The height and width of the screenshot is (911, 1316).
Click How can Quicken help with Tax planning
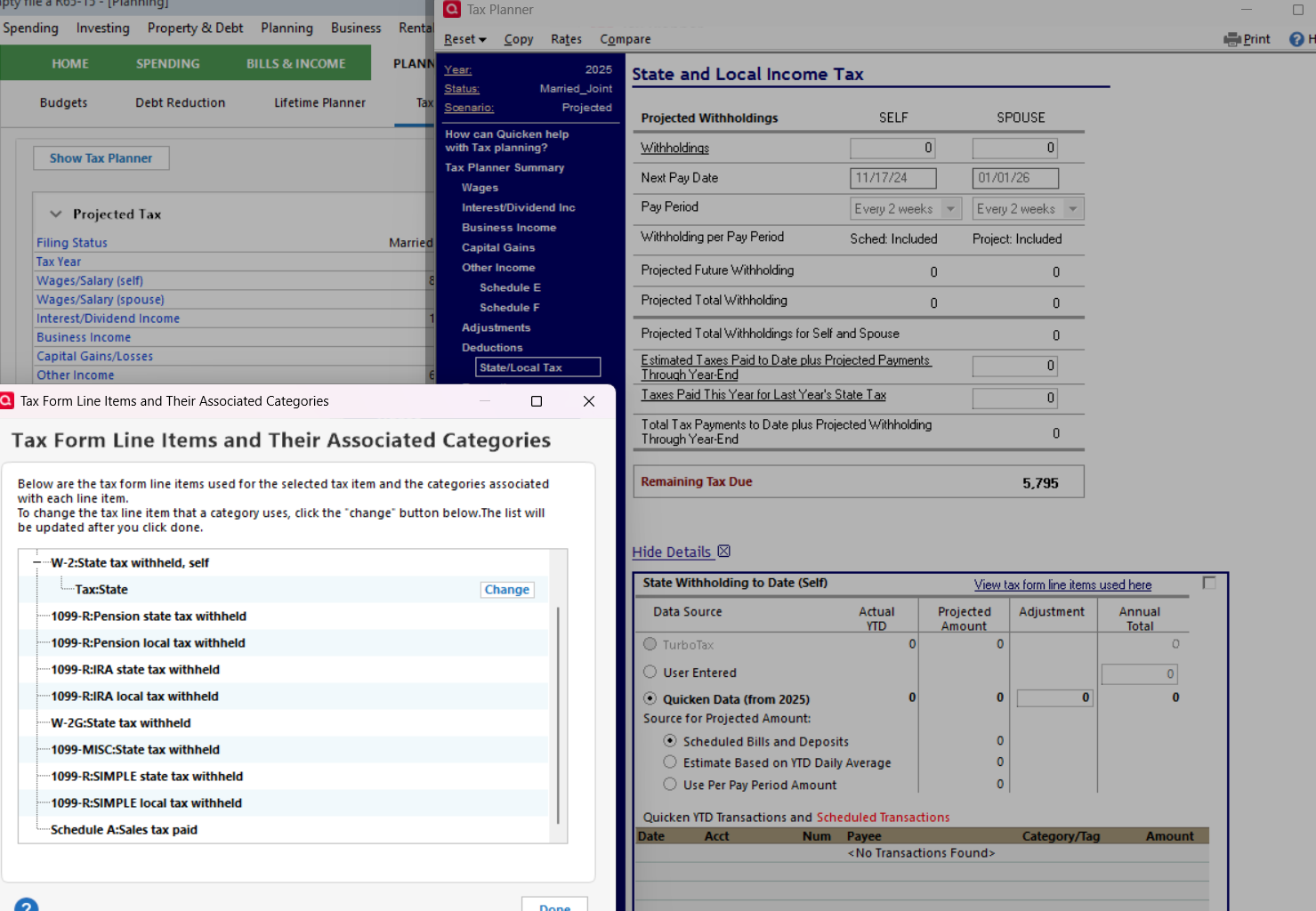506,141
